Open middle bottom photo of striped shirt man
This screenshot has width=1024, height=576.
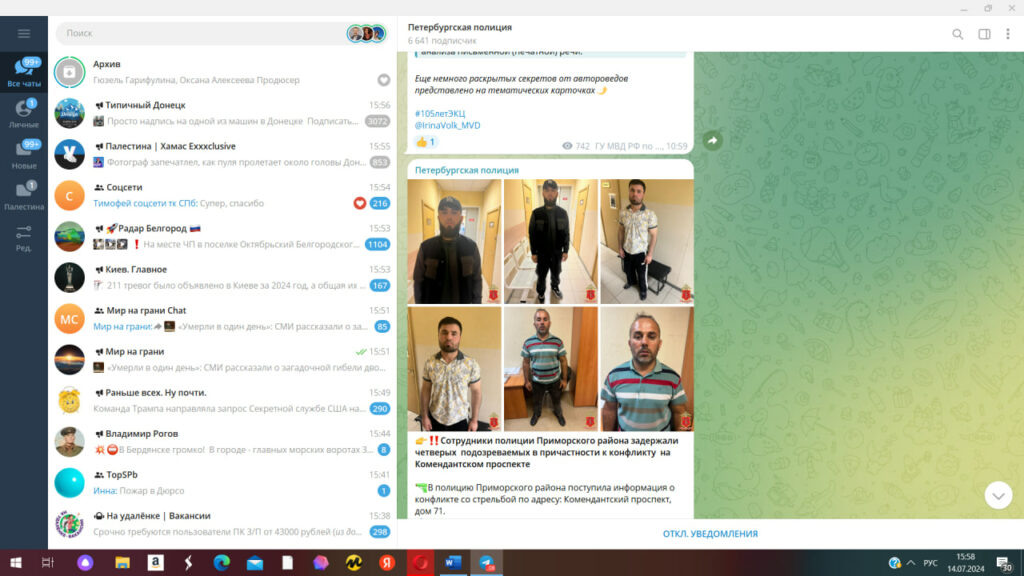[551, 369]
